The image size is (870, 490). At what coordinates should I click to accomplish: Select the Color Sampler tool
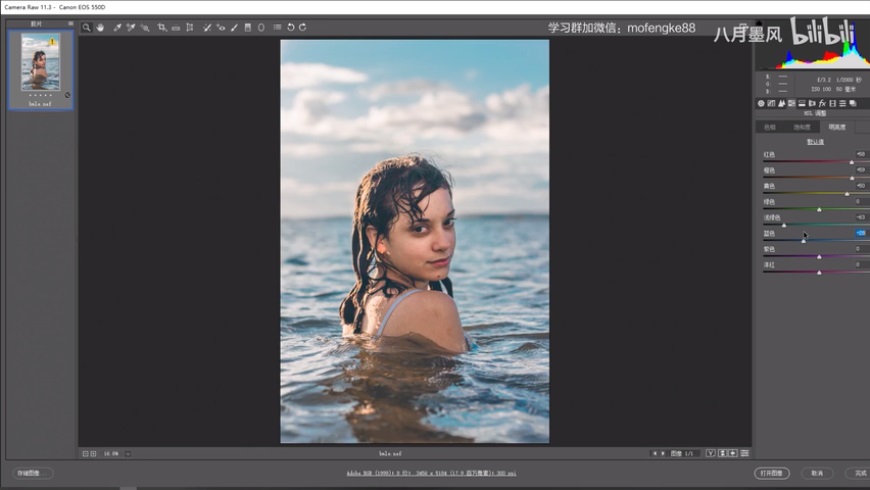click(131, 27)
